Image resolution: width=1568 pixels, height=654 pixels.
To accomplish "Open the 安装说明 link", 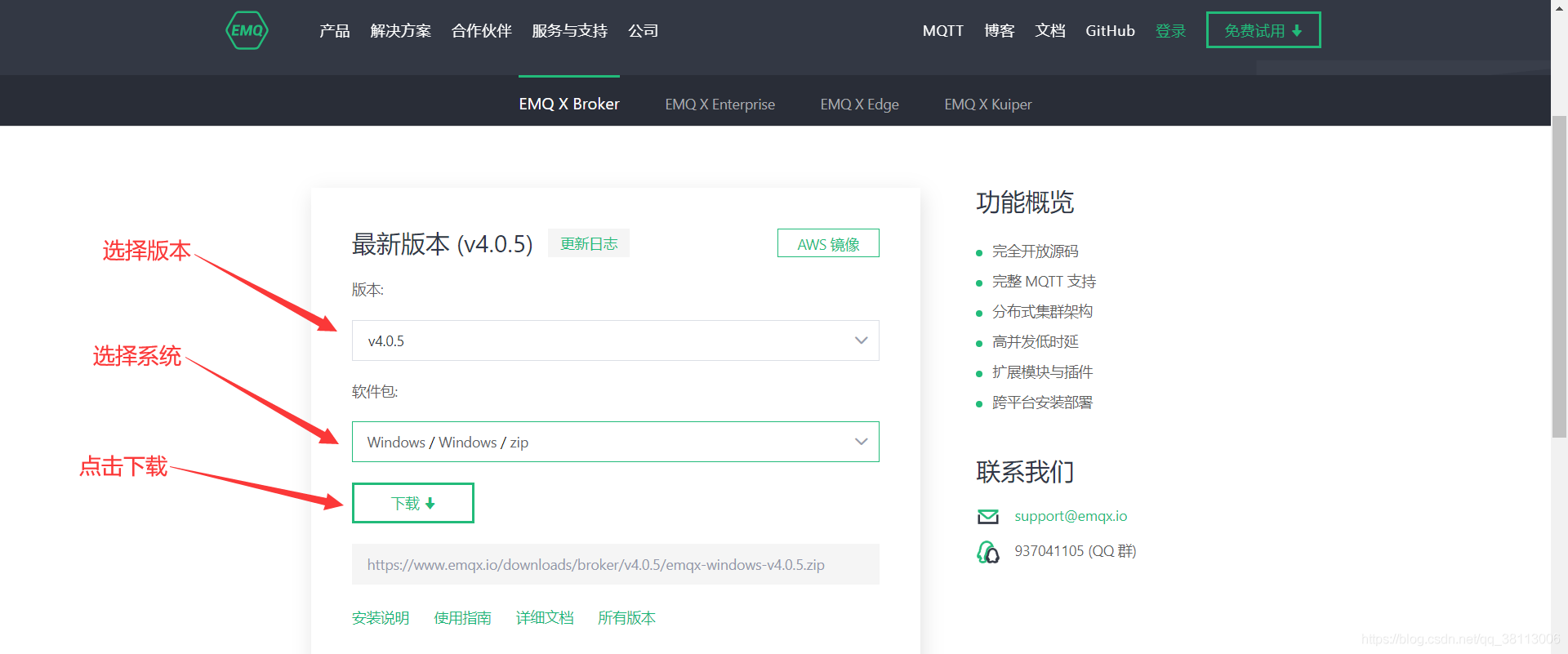I will [x=381, y=618].
